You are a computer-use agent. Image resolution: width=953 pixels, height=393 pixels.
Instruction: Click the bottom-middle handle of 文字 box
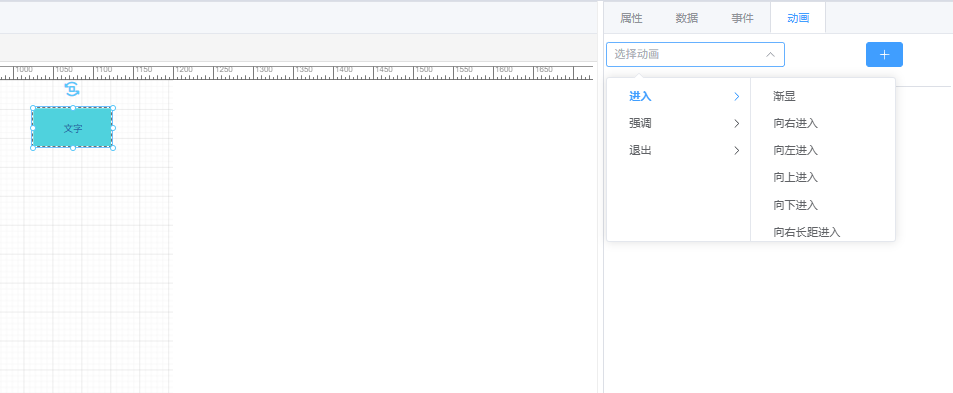click(x=73, y=148)
